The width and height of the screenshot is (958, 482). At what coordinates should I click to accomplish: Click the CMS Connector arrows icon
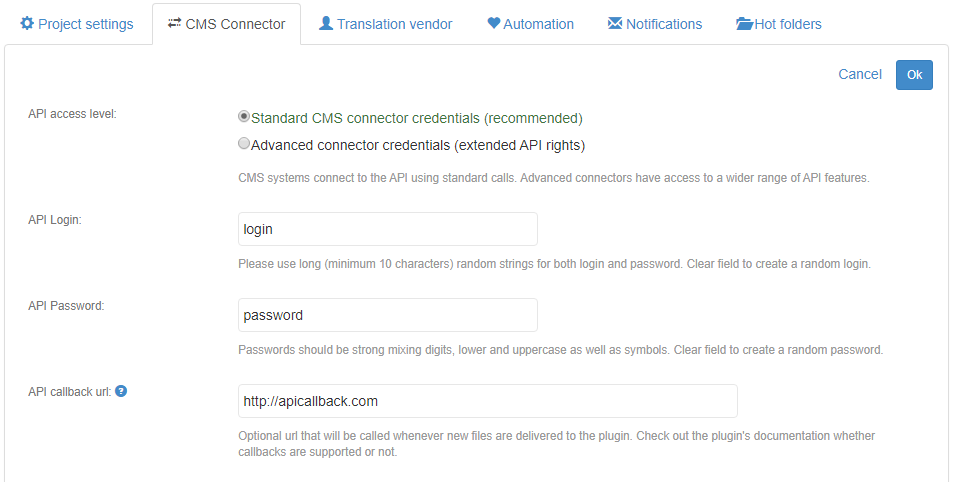click(x=175, y=23)
